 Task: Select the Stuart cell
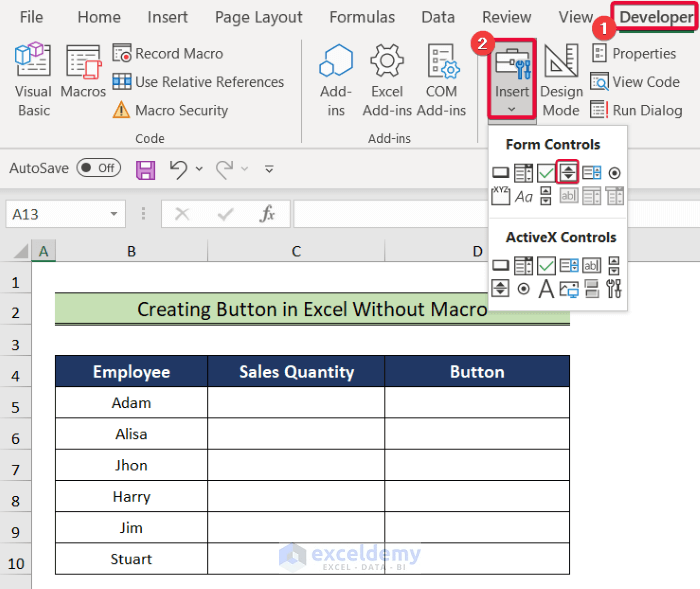(x=131, y=559)
